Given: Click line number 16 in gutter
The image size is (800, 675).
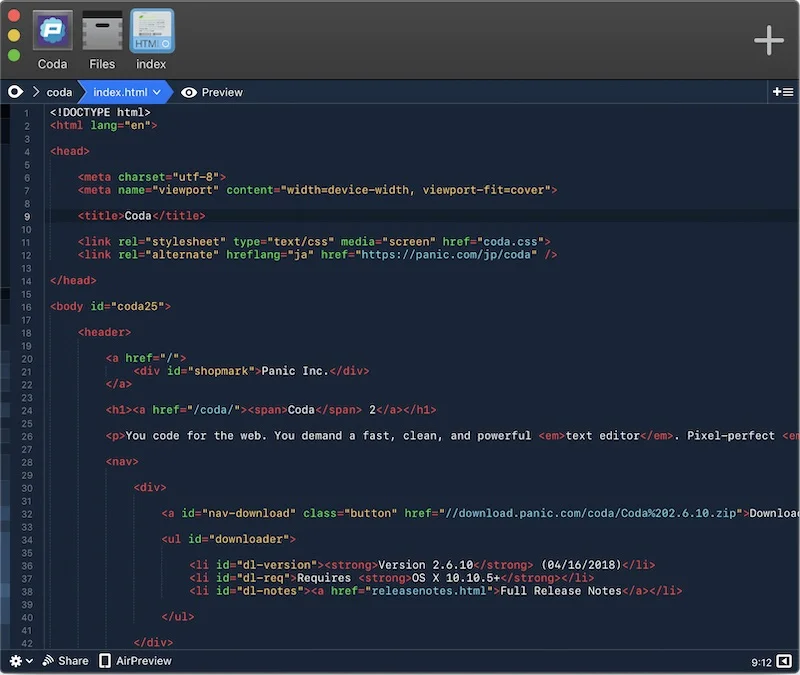Looking at the screenshot, I should (27, 307).
